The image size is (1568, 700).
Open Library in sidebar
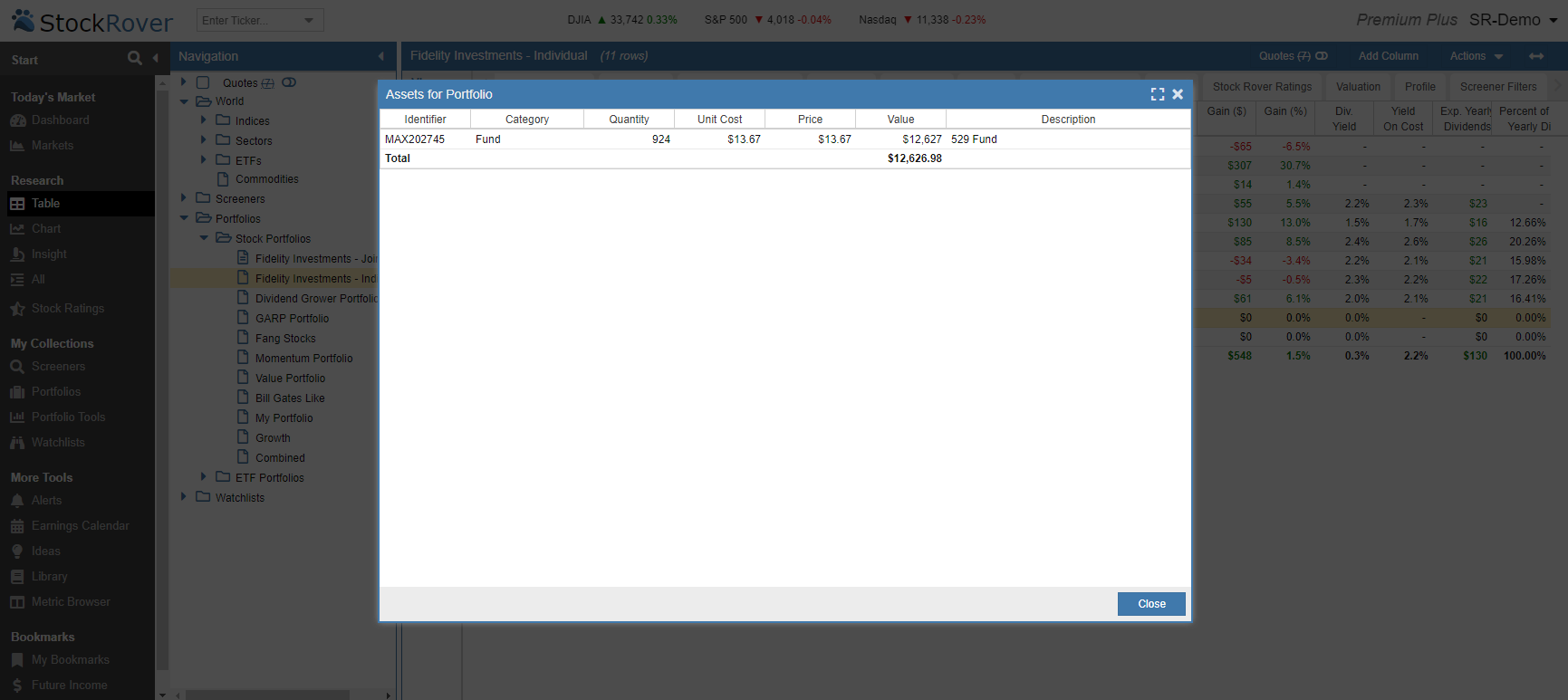49,576
